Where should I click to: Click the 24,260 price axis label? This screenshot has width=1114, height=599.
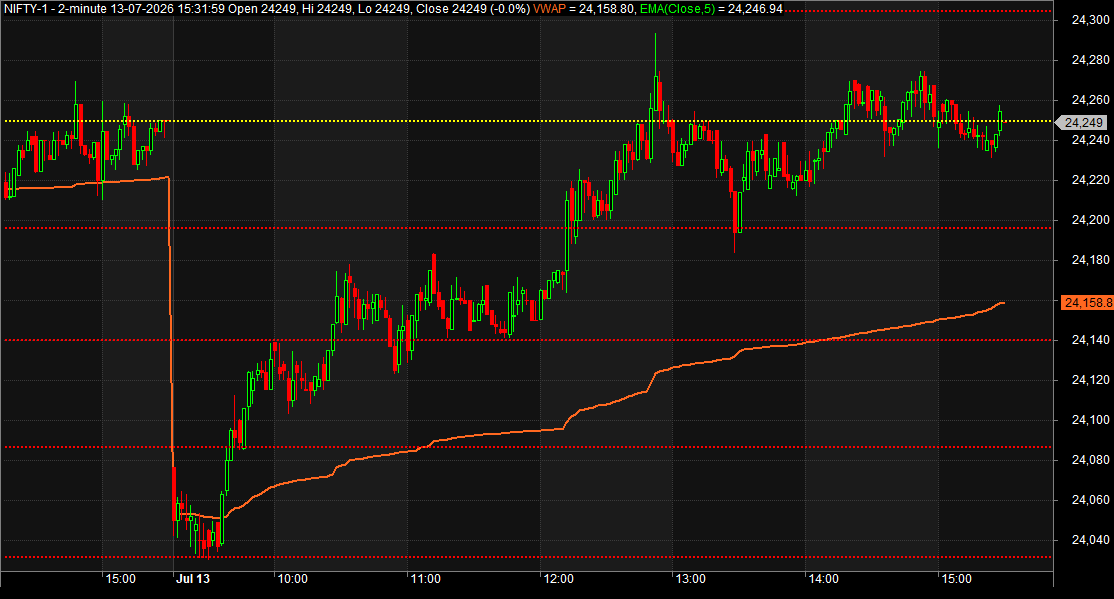click(1090, 99)
